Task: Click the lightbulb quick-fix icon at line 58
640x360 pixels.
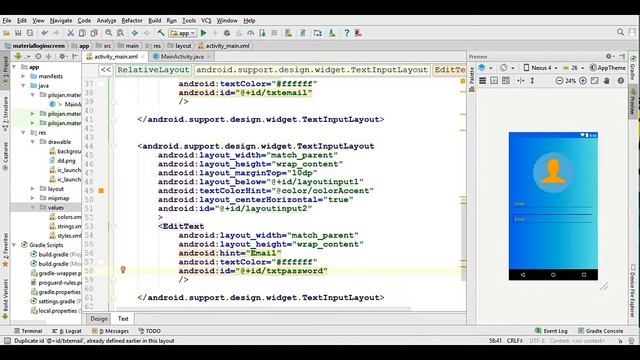Action: click(x=123, y=270)
